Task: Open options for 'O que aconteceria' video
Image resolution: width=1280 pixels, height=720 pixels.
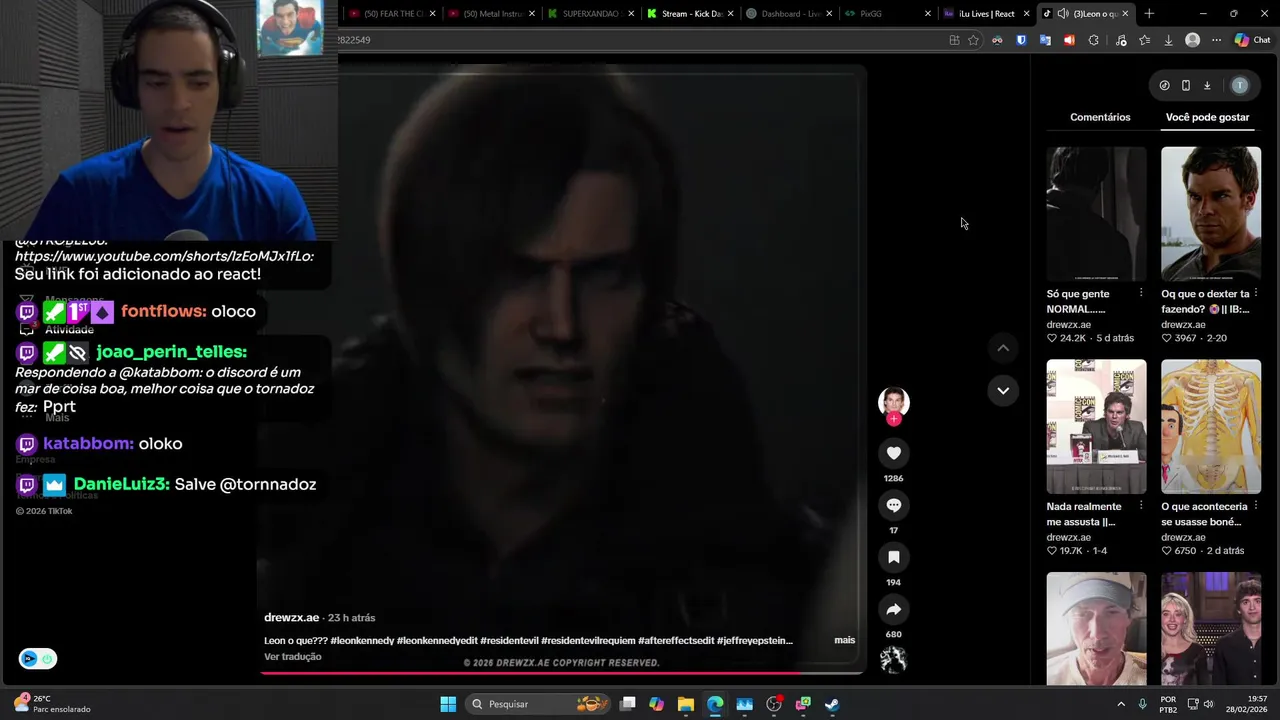Action: coord(1256,506)
